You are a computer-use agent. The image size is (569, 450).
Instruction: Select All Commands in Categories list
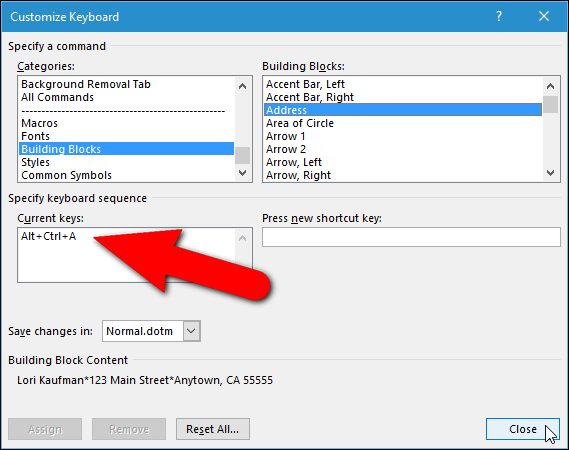click(57, 97)
